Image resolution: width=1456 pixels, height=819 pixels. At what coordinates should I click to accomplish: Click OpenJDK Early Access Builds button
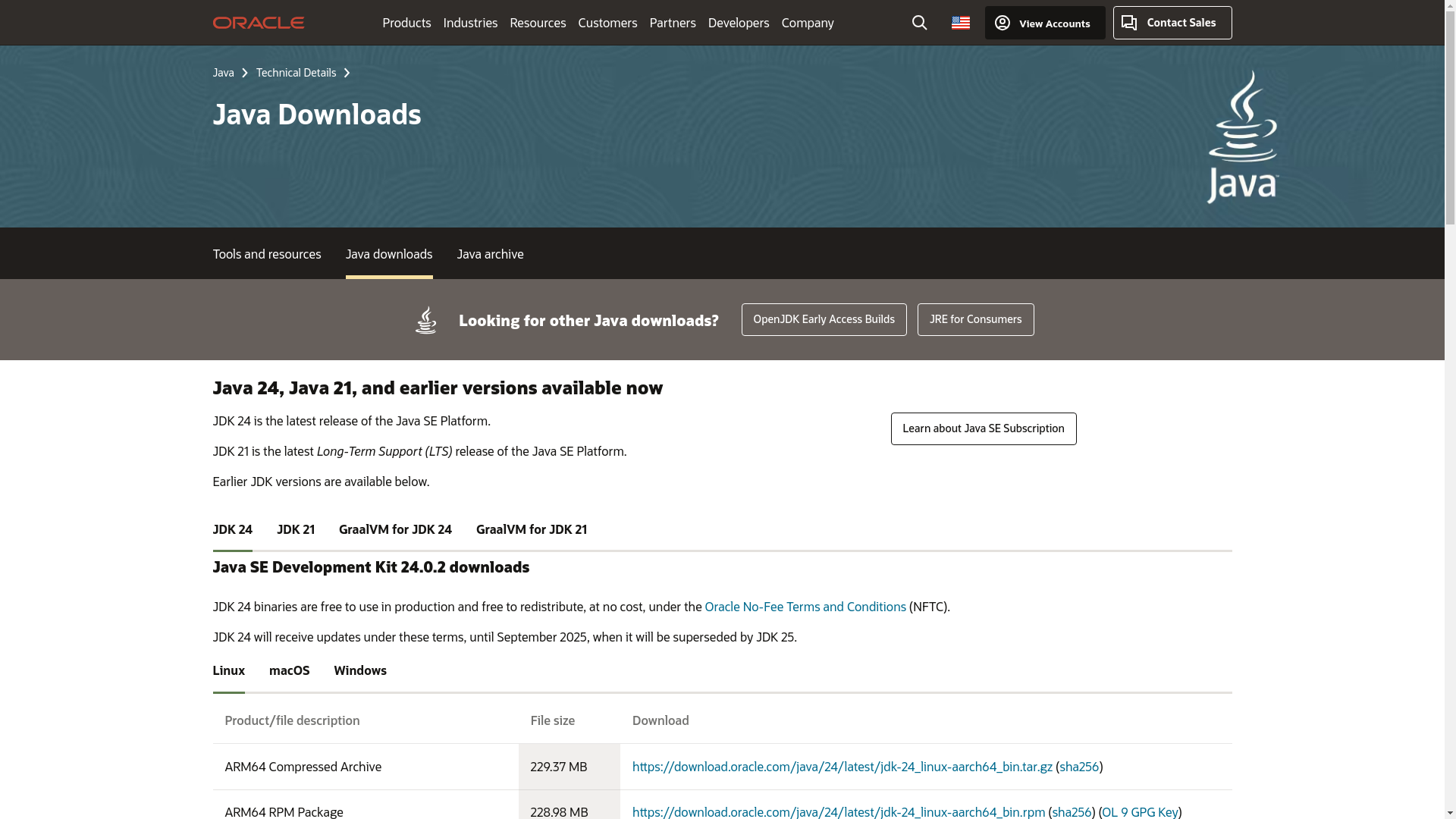coord(824,319)
